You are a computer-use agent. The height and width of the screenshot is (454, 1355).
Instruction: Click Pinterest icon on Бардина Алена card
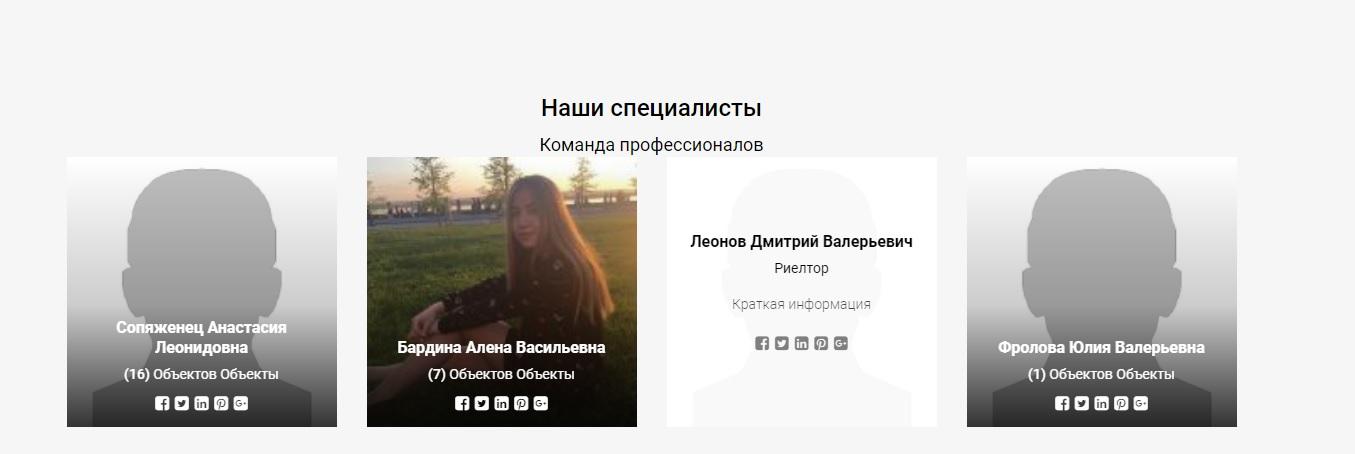pyautogui.click(x=521, y=404)
